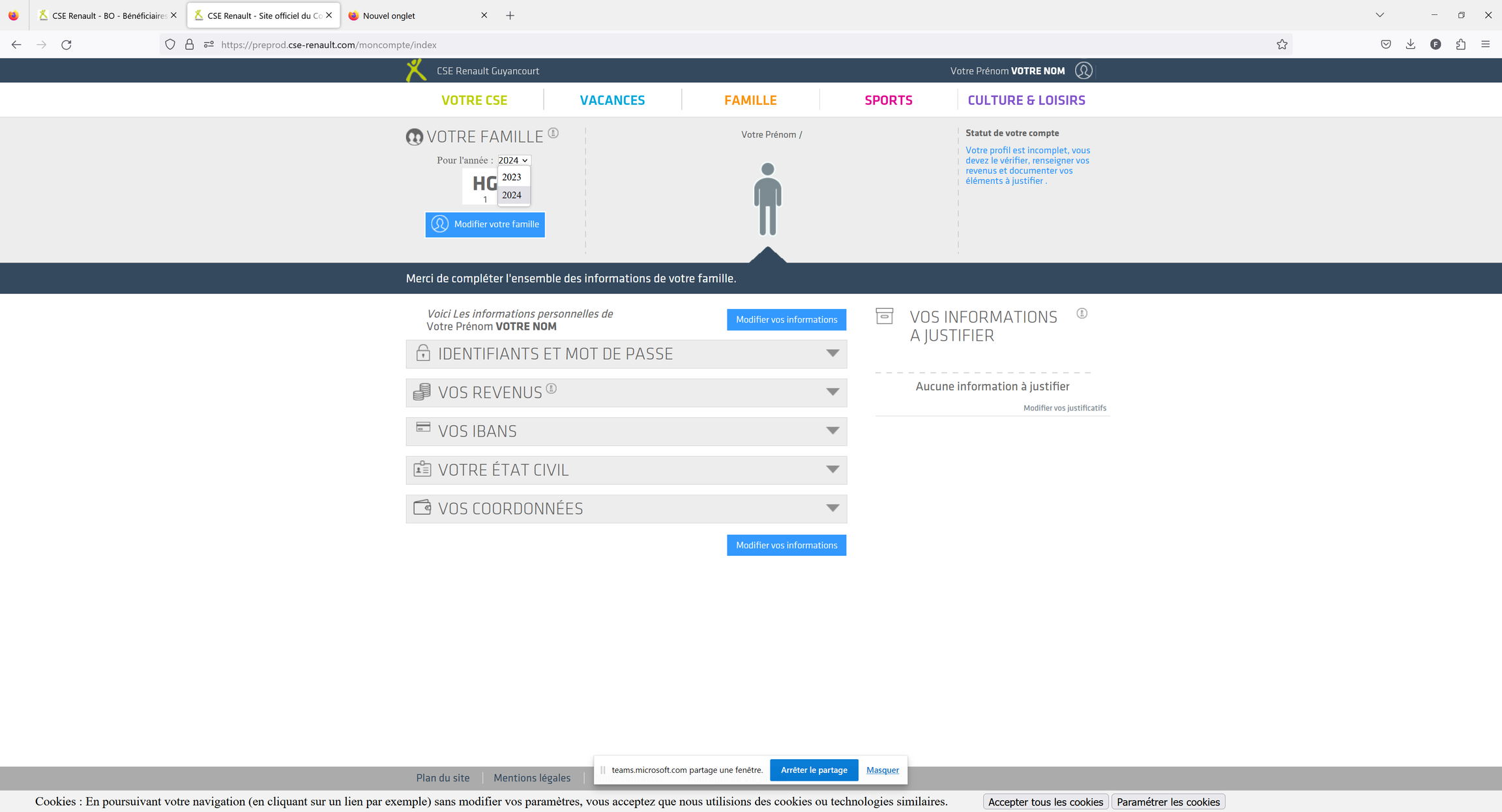Open the CULTURE & LOISIRS menu

(1026, 100)
